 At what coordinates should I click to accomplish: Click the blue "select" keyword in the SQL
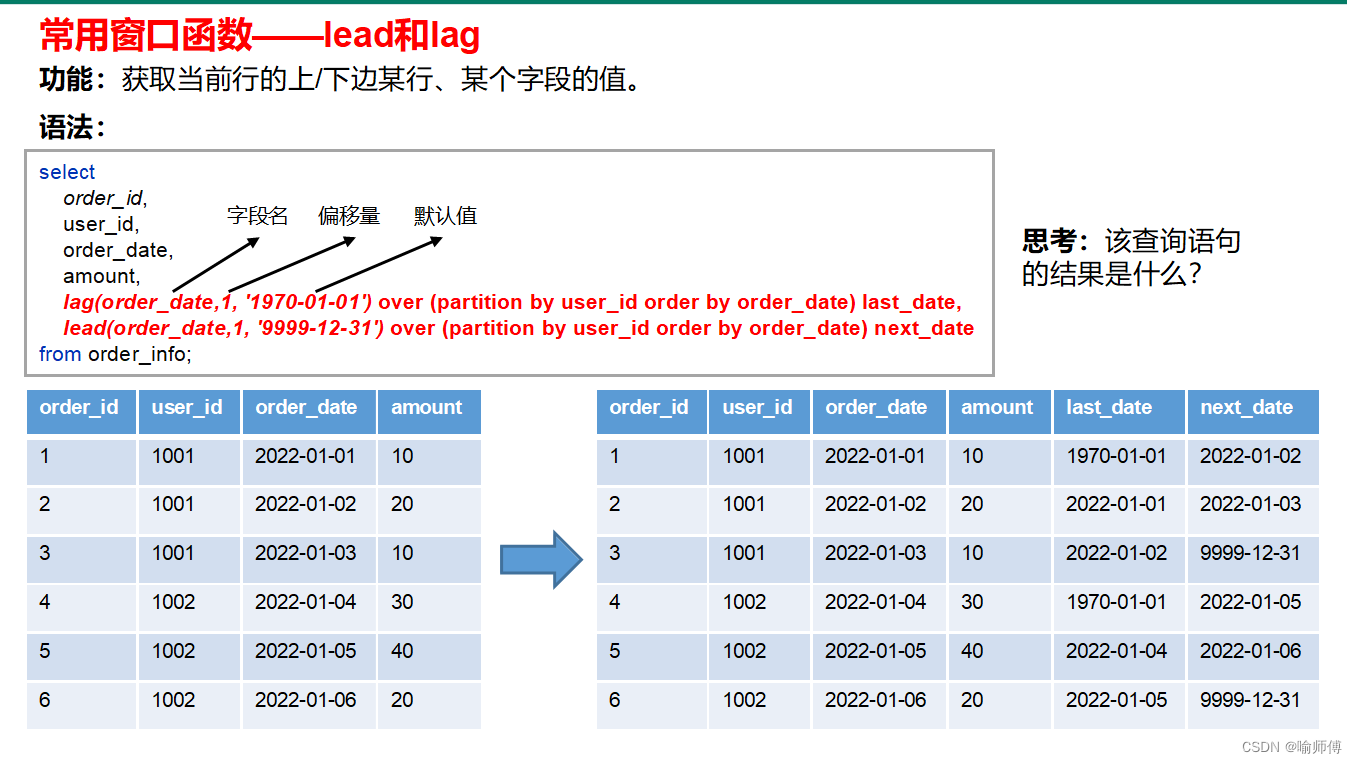click(x=67, y=172)
